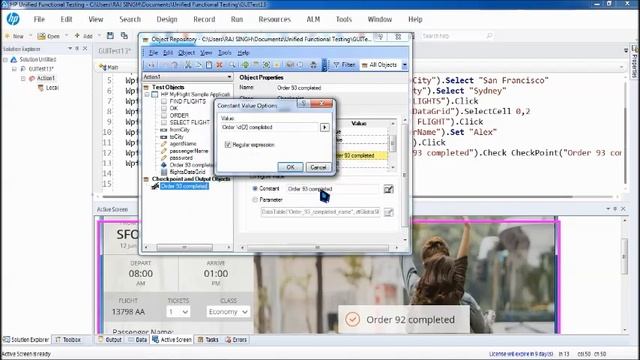This screenshot has width=640, height=360.
Task: Close the Solution Explorer panel
Action: click(x=85, y=49)
